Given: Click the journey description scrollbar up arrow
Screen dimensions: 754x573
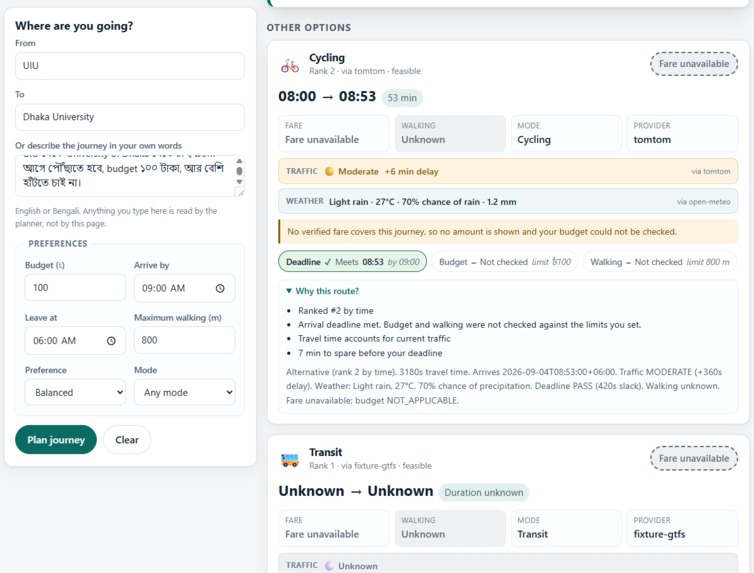Looking at the screenshot, I should coord(239,161).
